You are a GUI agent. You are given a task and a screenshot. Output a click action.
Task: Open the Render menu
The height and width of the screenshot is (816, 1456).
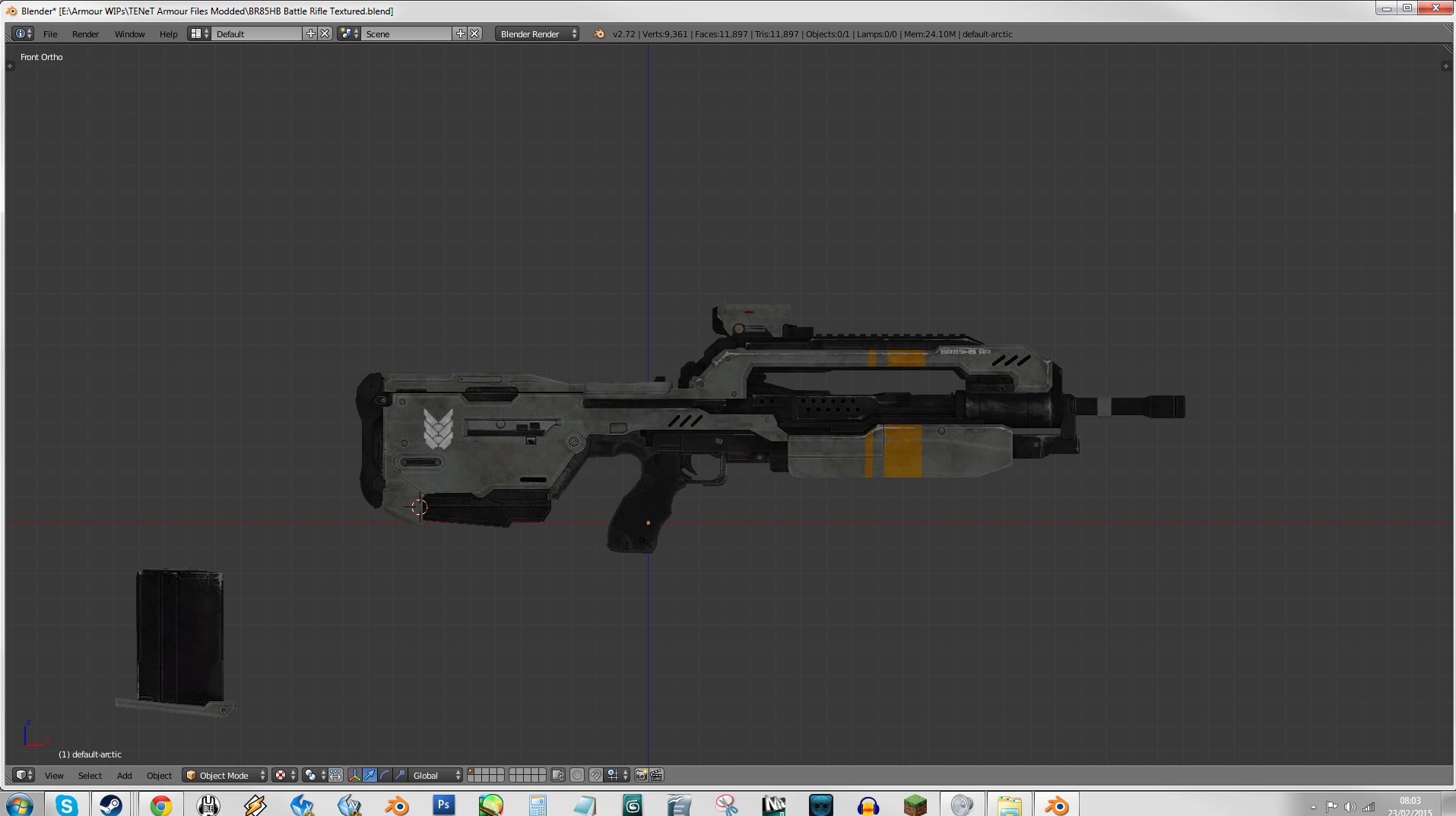[x=85, y=34]
